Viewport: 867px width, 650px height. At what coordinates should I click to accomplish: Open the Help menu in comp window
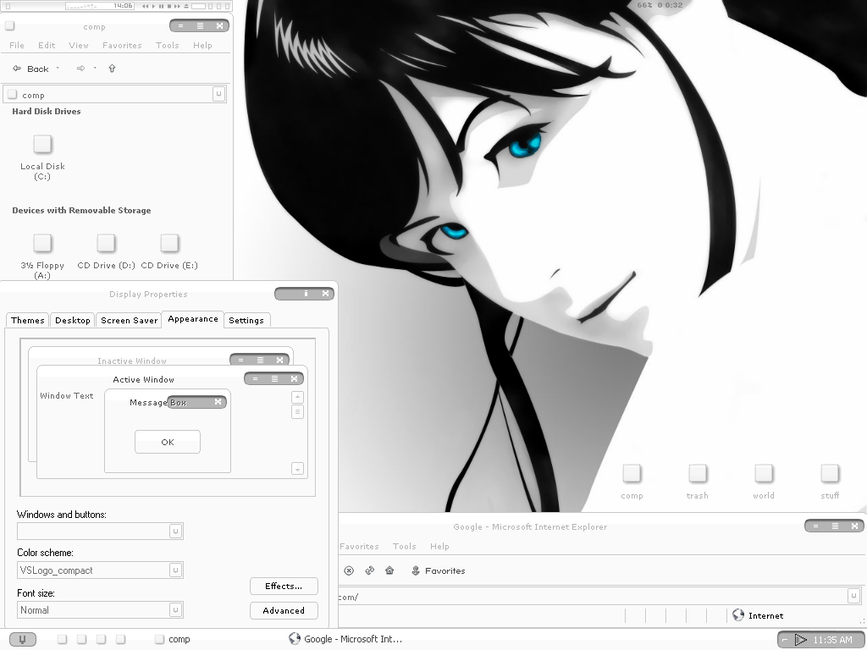pyautogui.click(x=202, y=45)
